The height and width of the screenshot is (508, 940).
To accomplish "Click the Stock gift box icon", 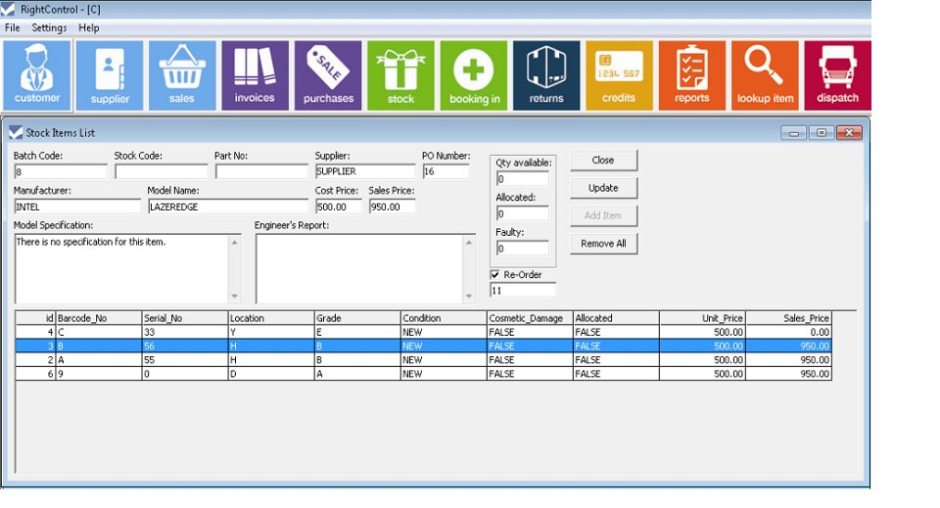I will tap(401, 75).
